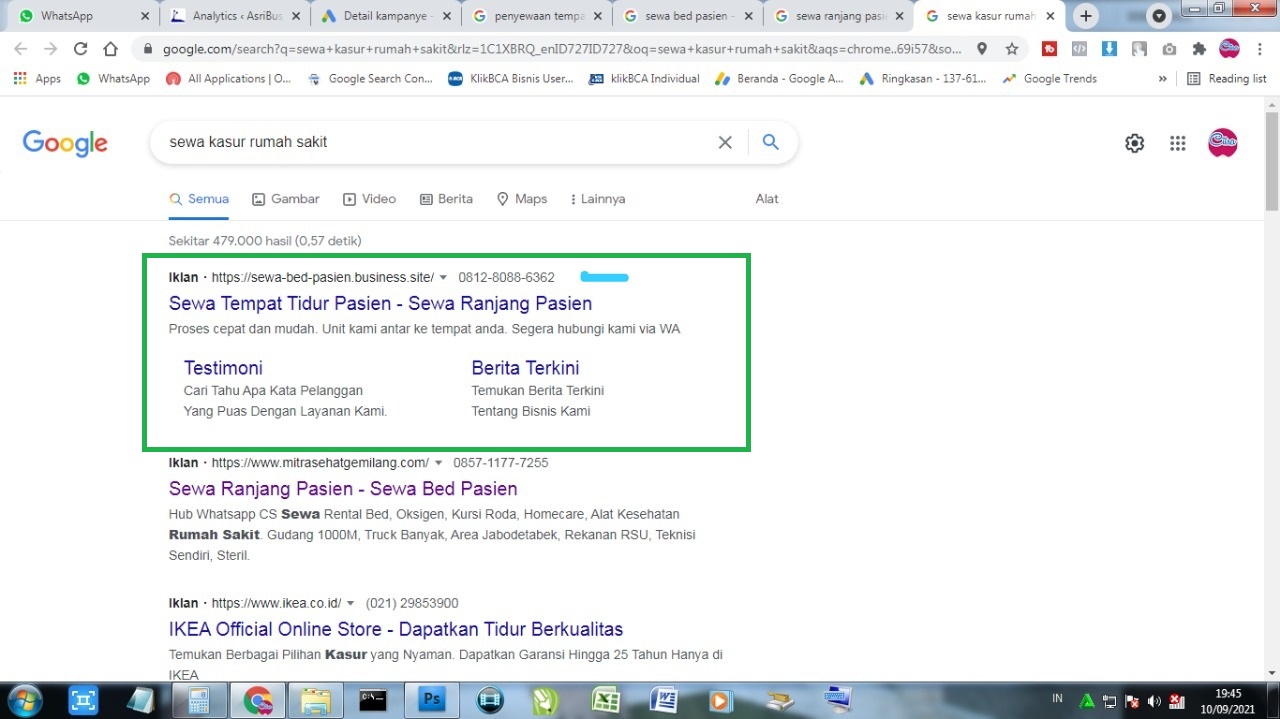Viewport: 1280px width, 719px height.
Task: Close the active sewa kasur rumah tab
Action: point(1051,16)
